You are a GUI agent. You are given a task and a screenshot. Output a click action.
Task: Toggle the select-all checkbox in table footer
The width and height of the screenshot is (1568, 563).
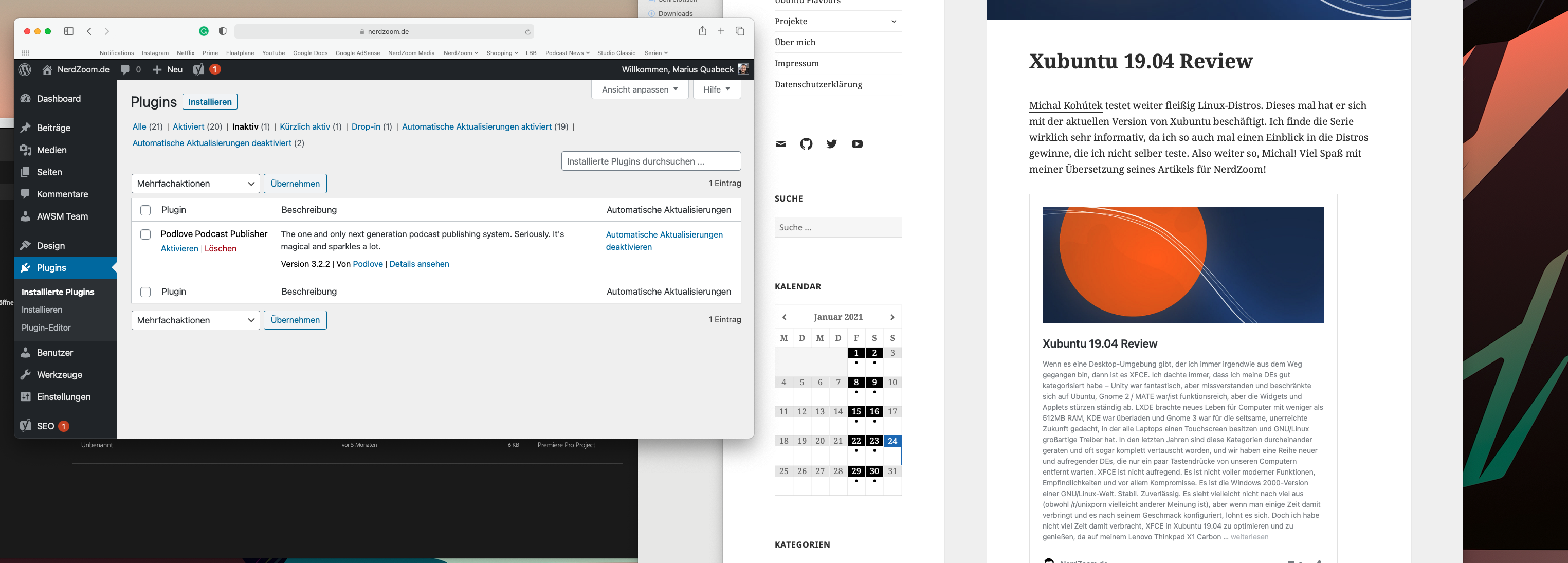[145, 292]
